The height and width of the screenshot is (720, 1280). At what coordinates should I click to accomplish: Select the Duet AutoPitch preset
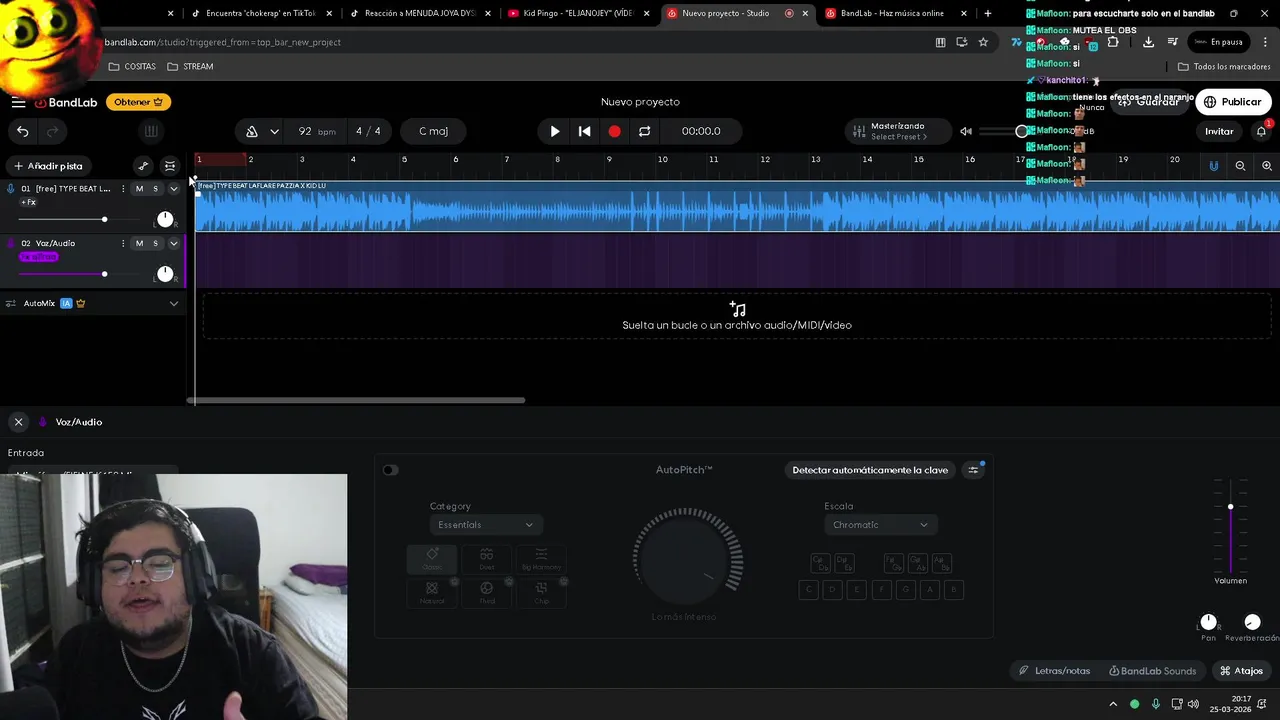point(486,559)
